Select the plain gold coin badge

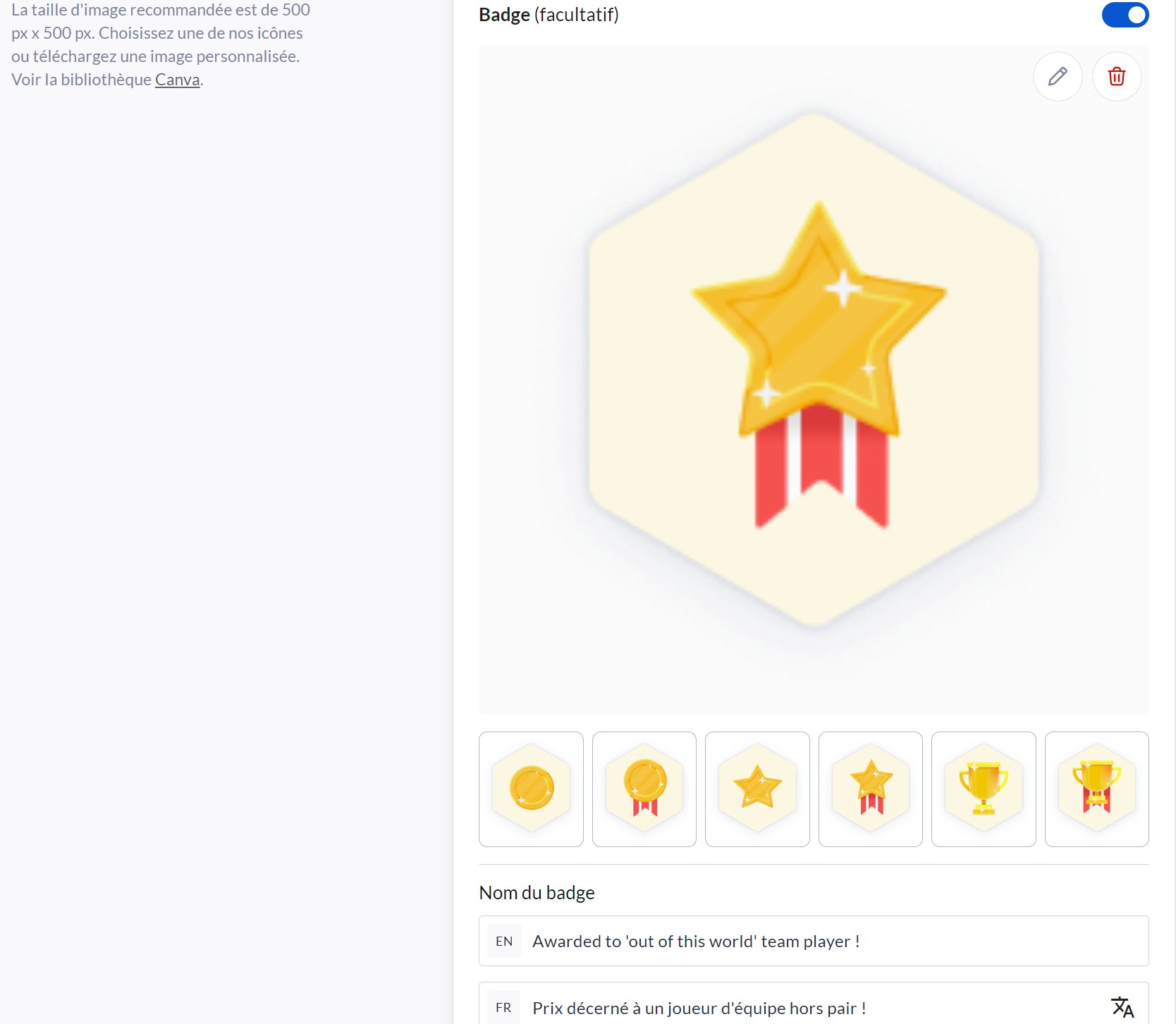coord(531,789)
